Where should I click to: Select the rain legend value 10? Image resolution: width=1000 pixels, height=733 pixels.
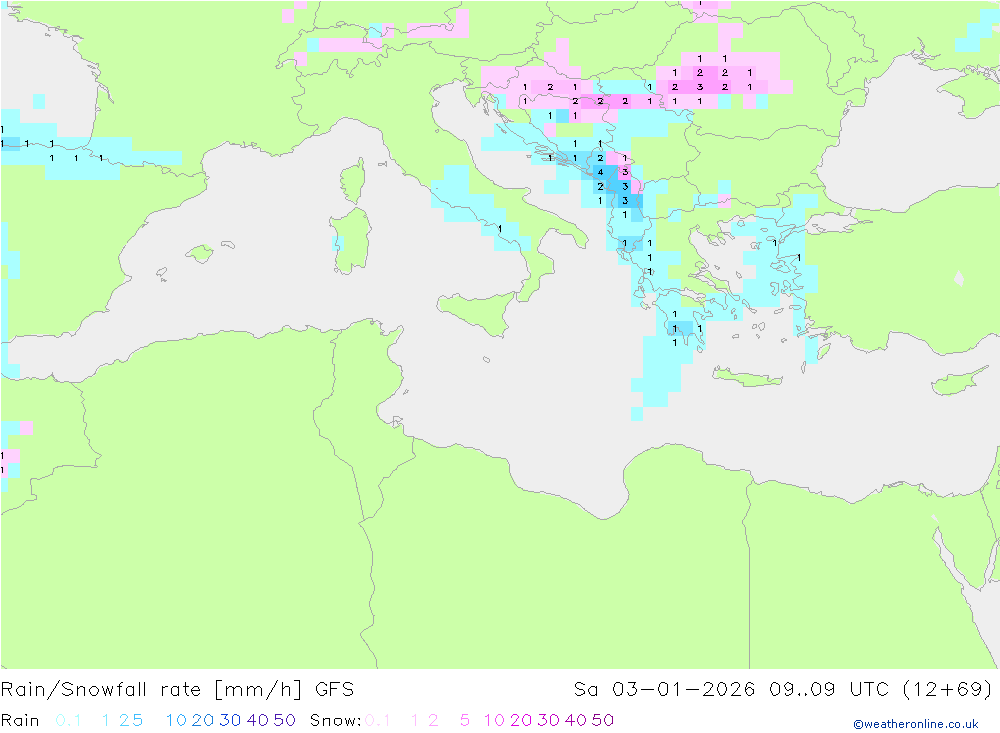[176, 720]
